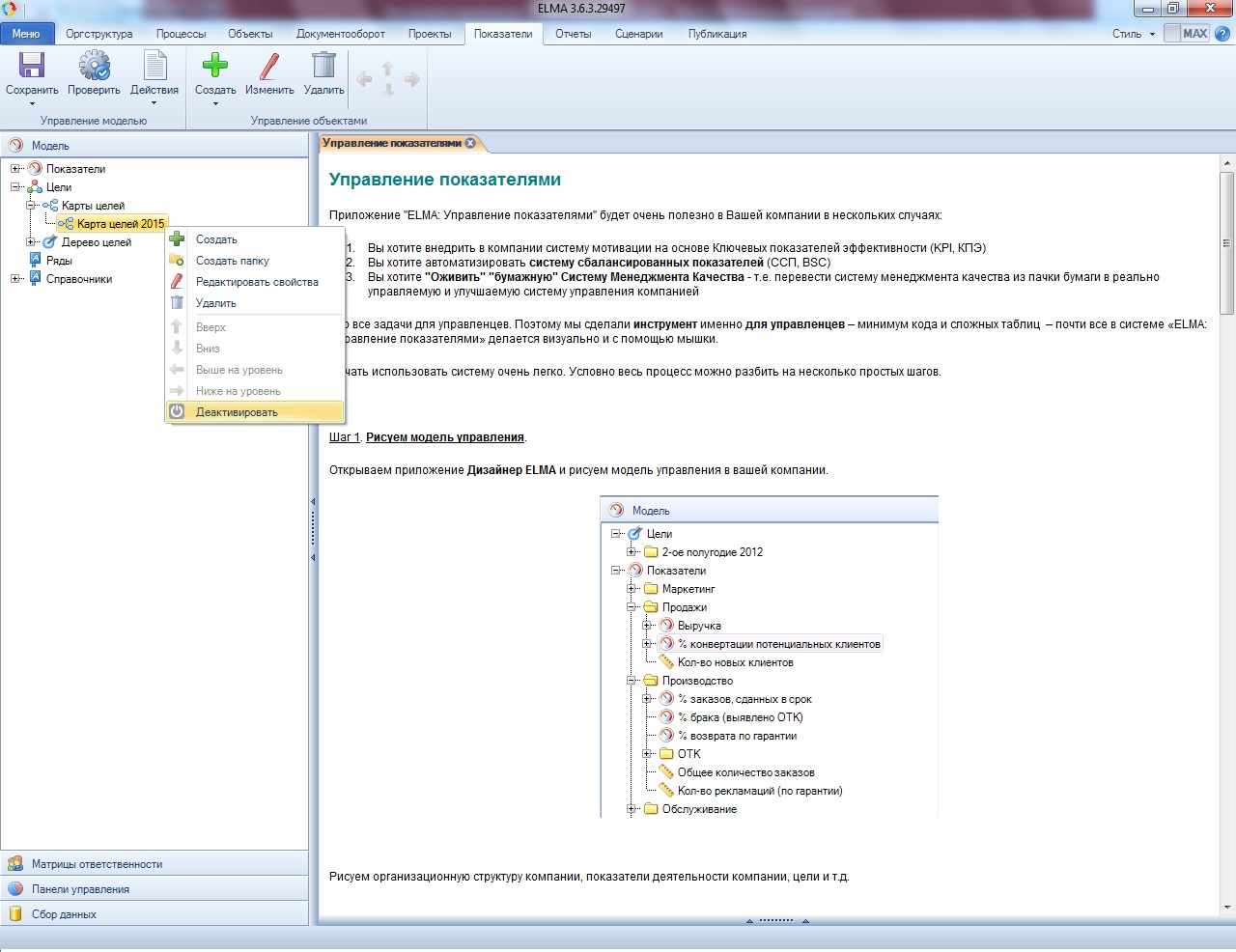Close the Управление показателями tab
This screenshot has height=952, width=1236.
pyautogui.click(x=470, y=143)
